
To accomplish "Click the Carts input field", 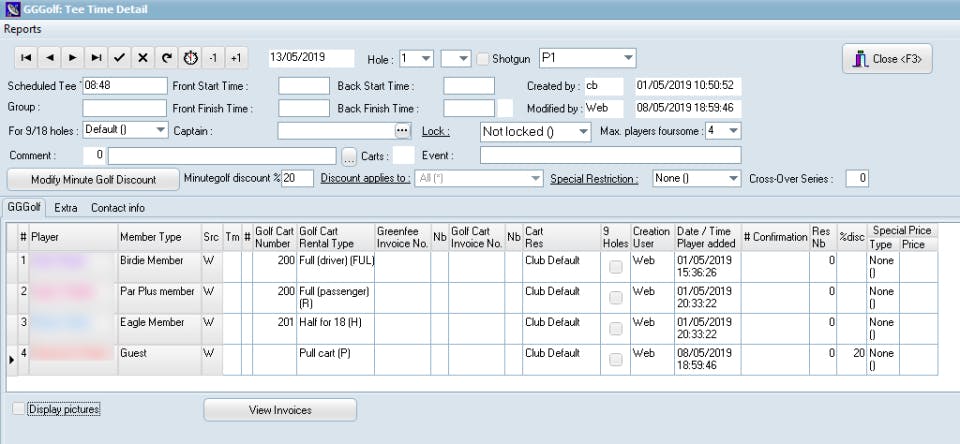I will (x=403, y=156).
